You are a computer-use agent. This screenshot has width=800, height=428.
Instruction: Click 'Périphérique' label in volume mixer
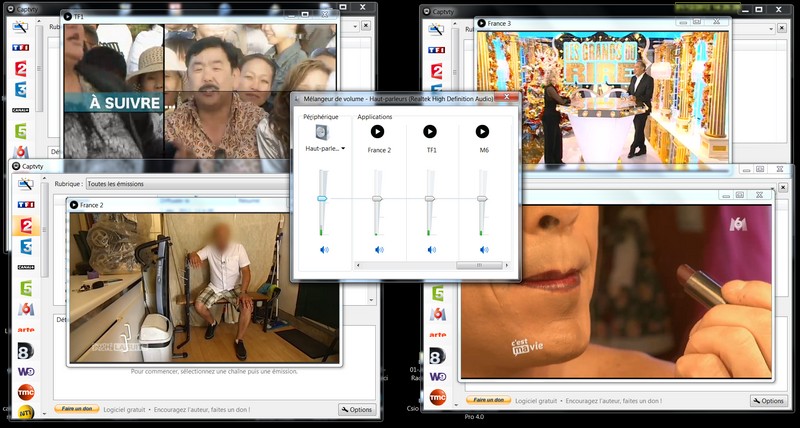pyautogui.click(x=321, y=117)
